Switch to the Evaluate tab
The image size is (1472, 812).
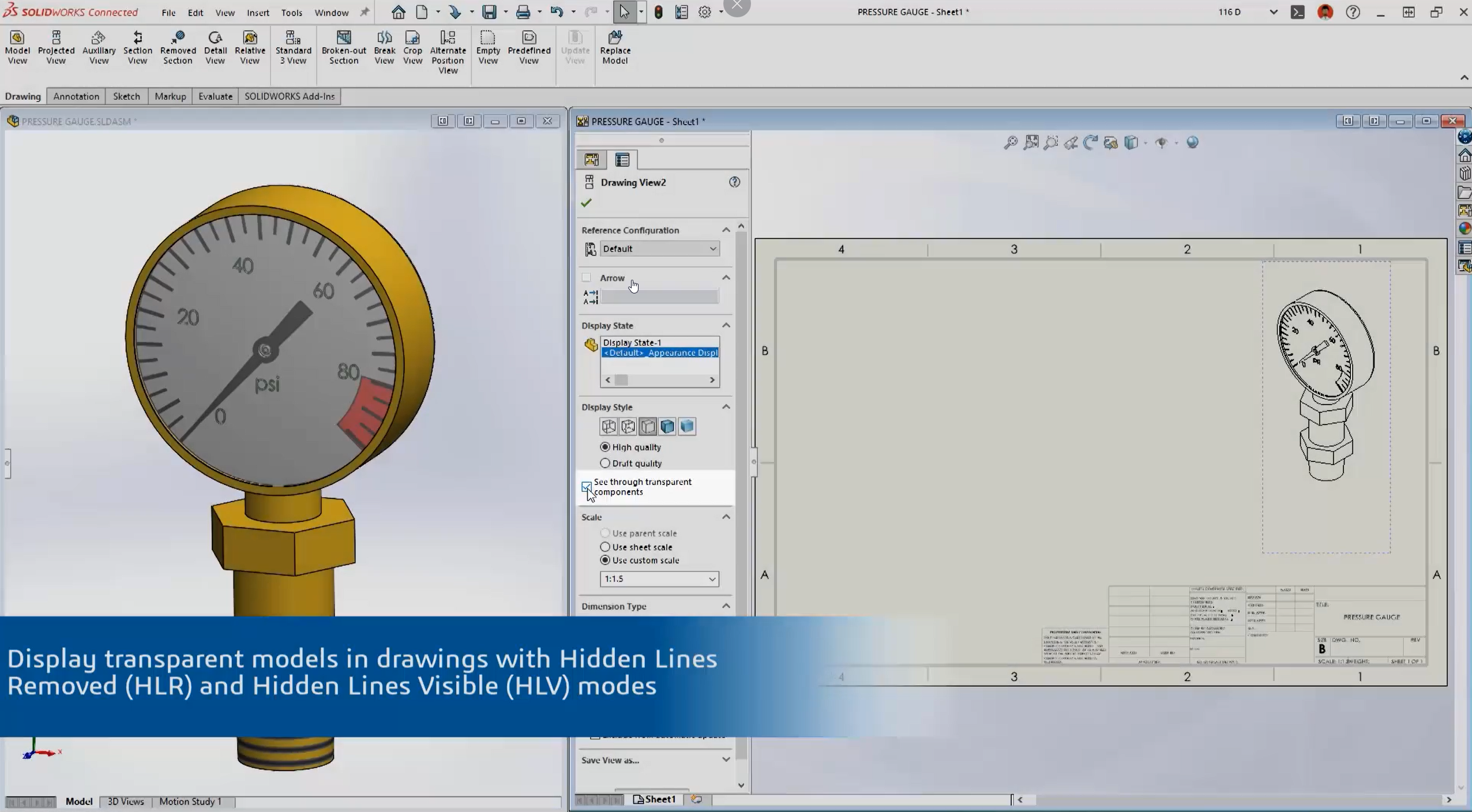coord(215,96)
